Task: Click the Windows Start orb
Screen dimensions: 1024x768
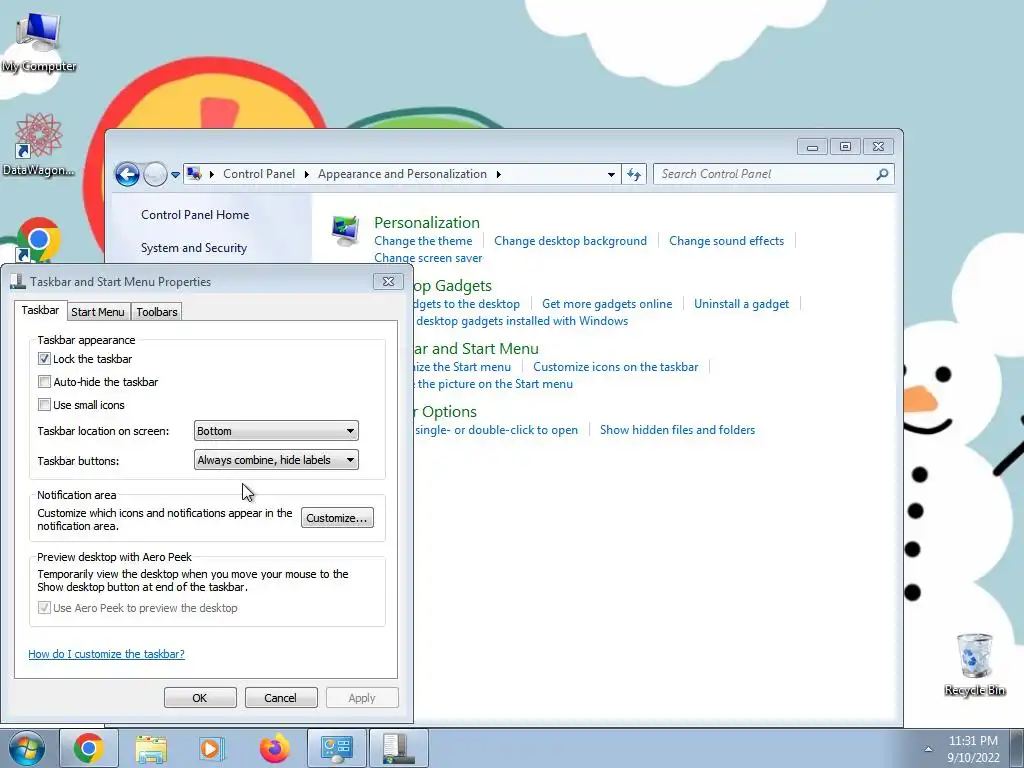Action: click(26, 748)
